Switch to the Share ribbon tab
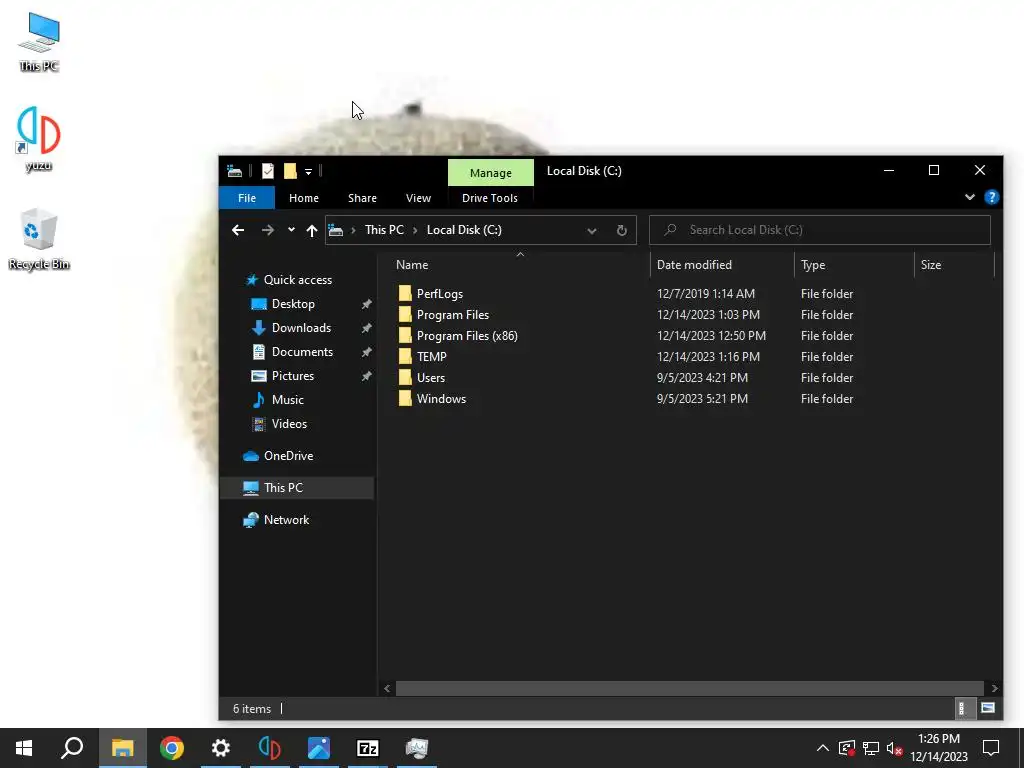 tap(362, 198)
